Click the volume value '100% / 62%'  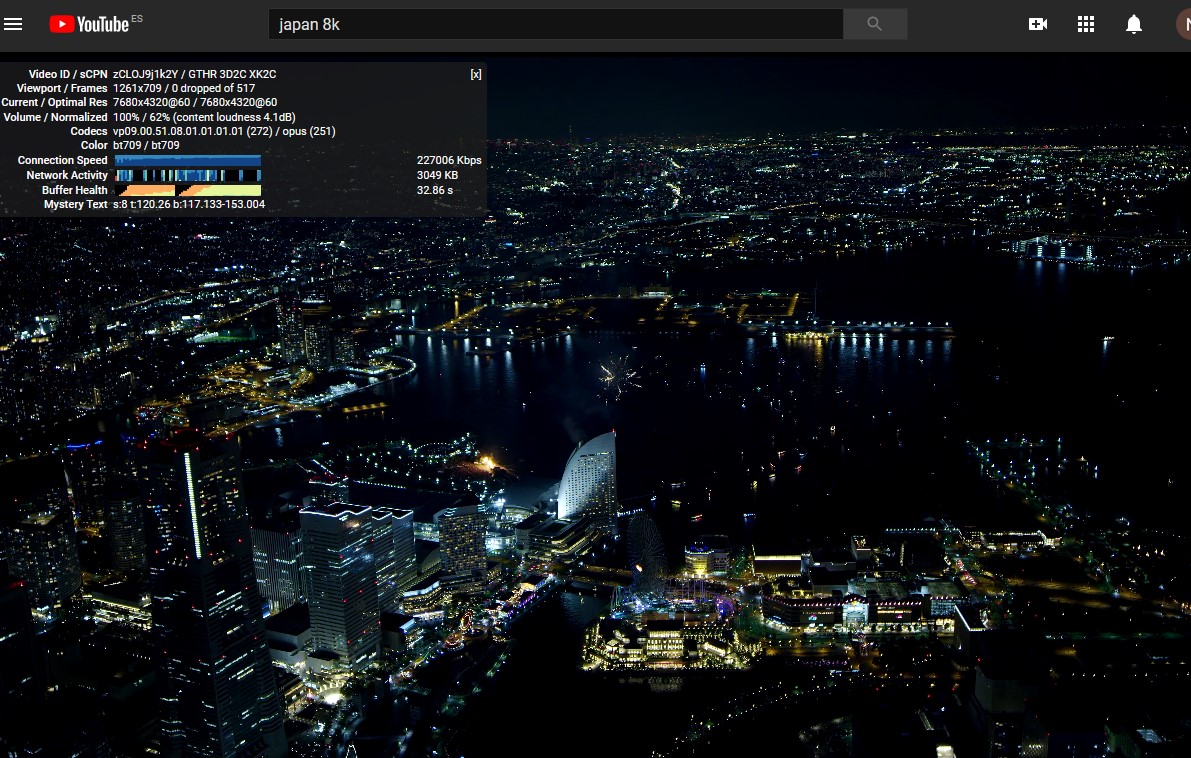pyautogui.click(x=141, y=117)
